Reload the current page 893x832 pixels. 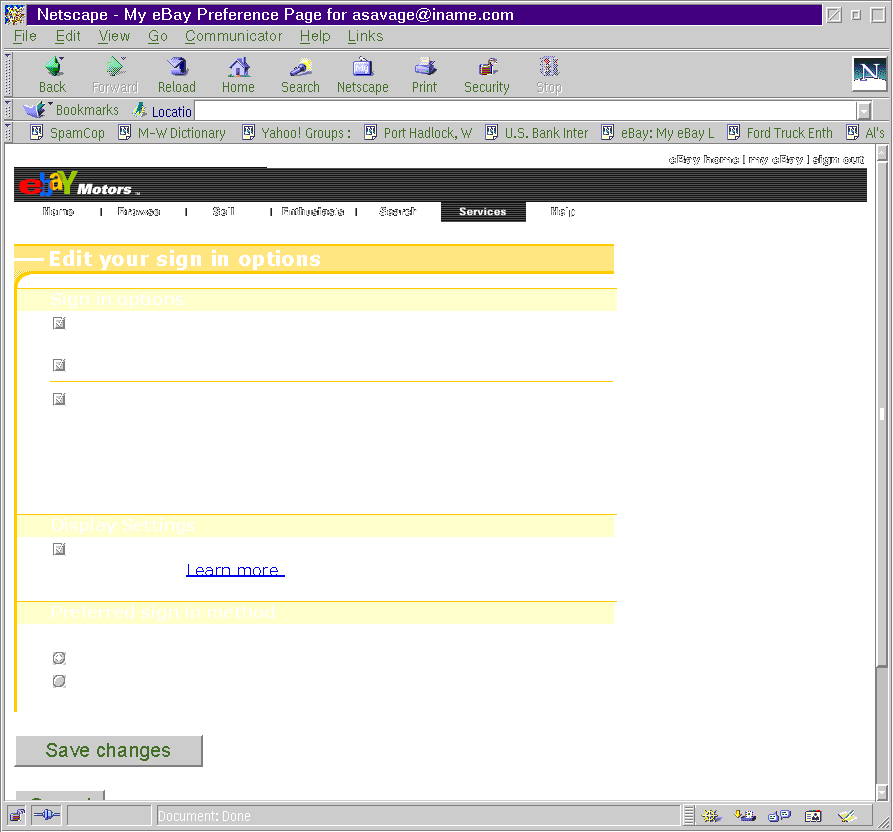pos(177,68)
